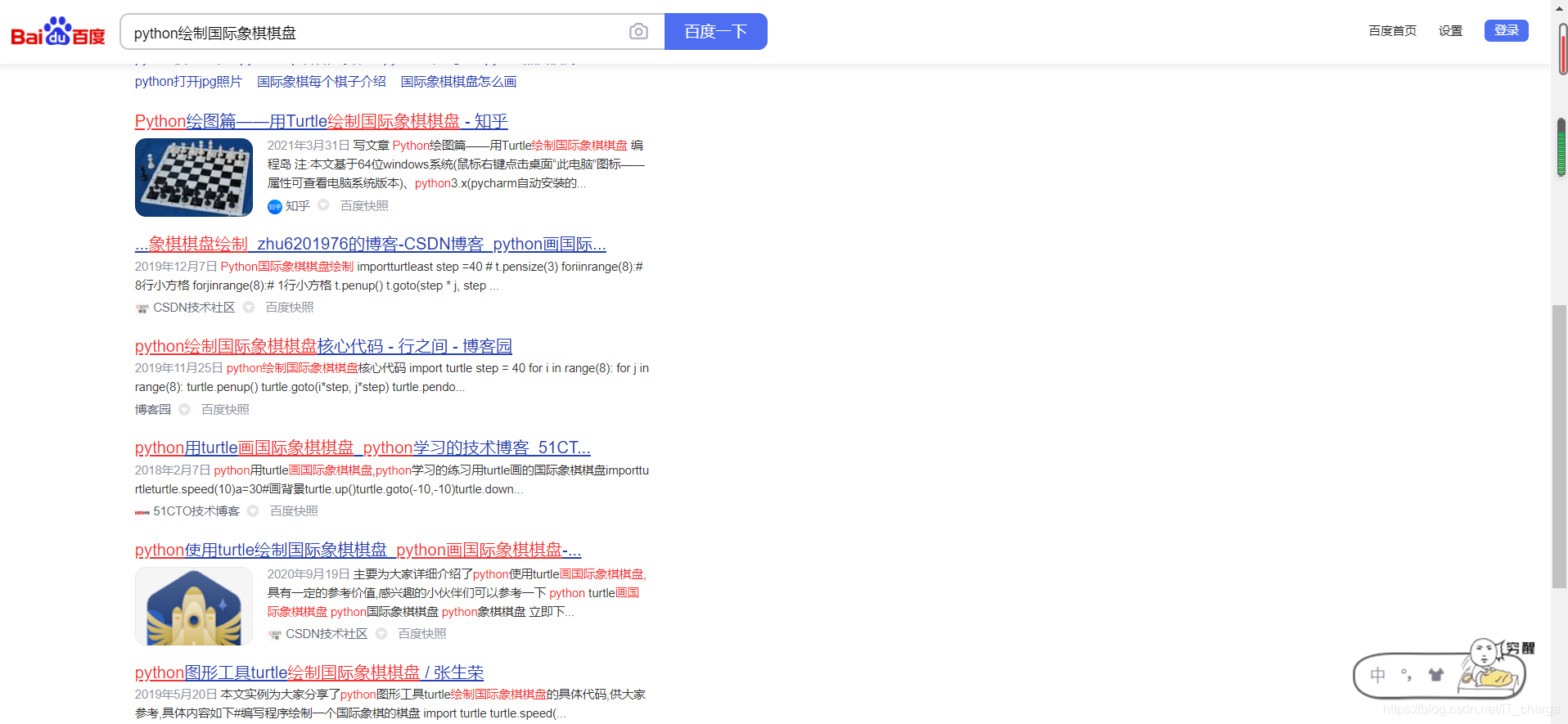Click 51CTO技术博客 source label

[x=196, y=511]
